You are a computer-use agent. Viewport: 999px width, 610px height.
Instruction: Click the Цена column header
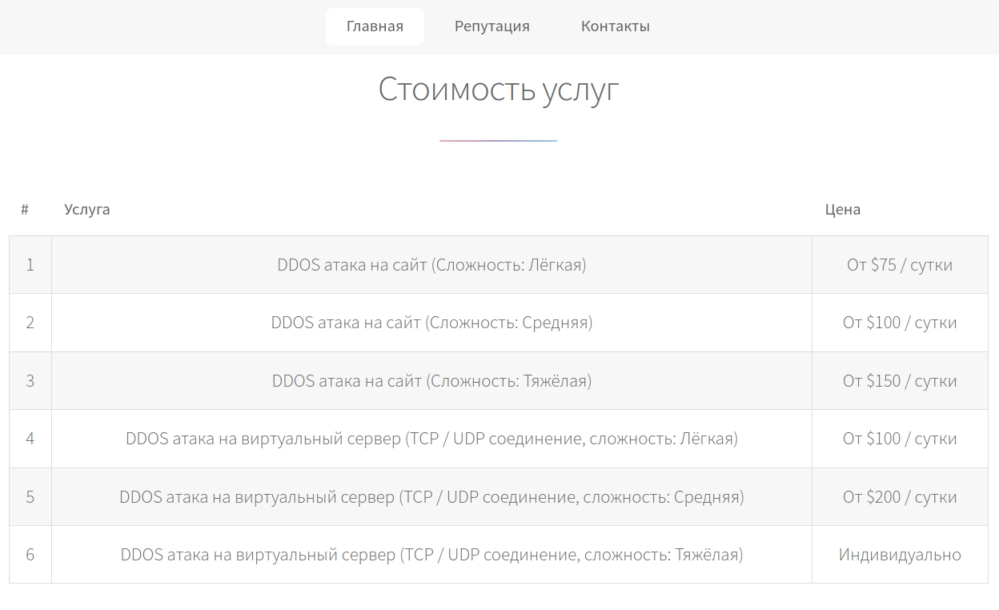[x=842, y=209]
